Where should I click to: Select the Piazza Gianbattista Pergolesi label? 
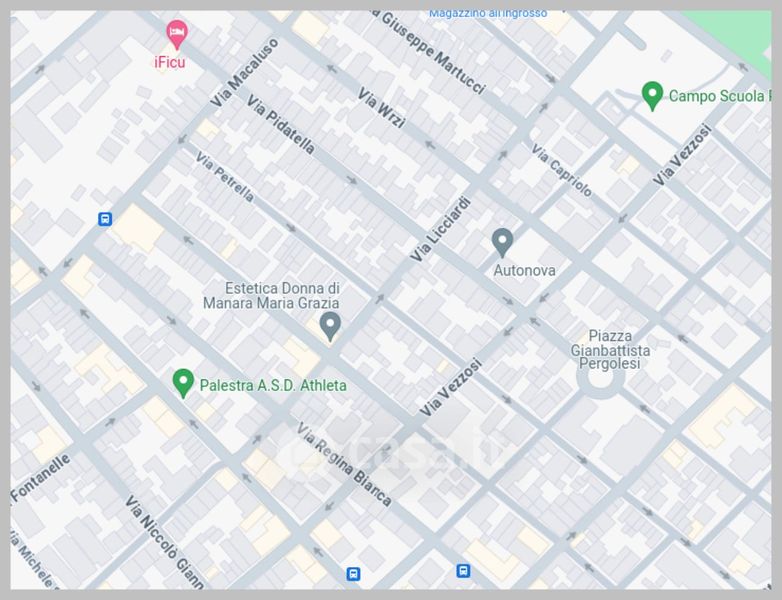610,350
